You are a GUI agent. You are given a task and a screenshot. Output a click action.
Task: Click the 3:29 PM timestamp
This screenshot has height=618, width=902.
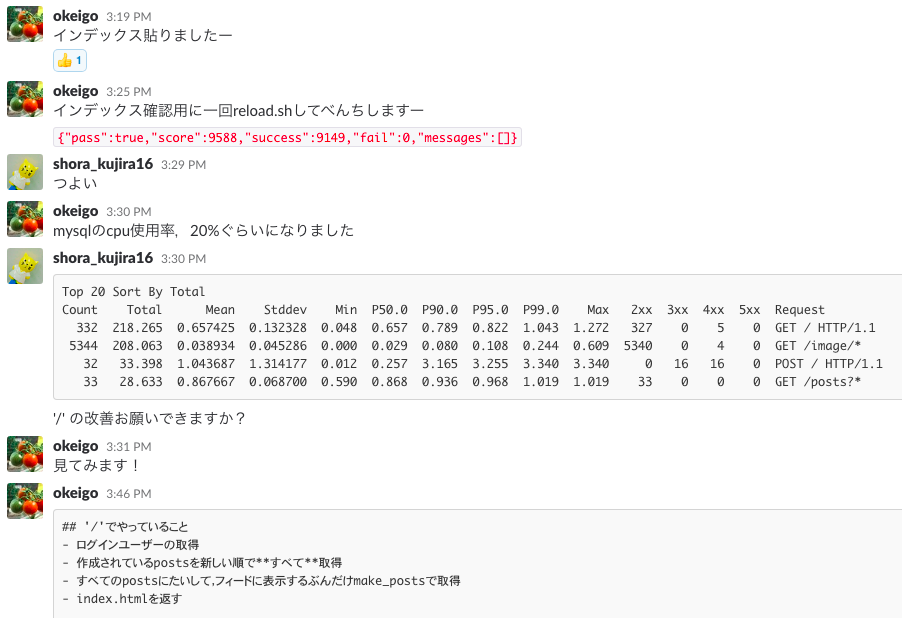(184, 165)
